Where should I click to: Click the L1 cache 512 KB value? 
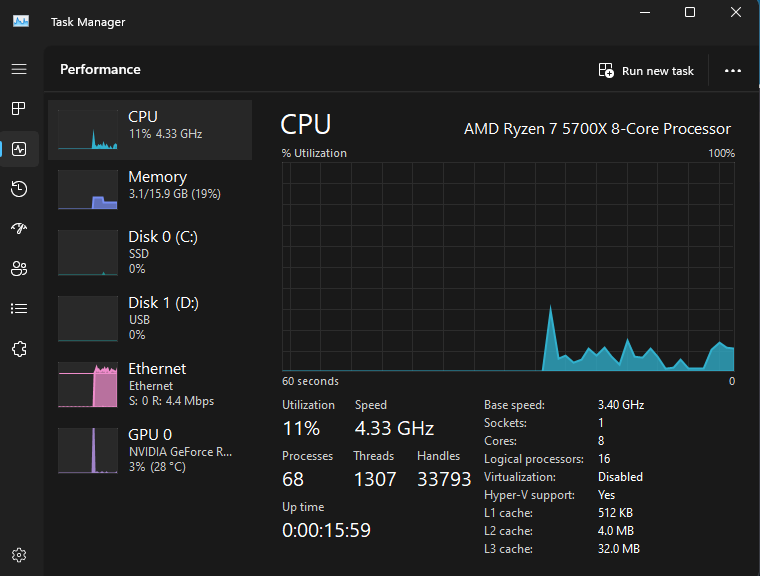pyautogui.click(x=616, y=513)
